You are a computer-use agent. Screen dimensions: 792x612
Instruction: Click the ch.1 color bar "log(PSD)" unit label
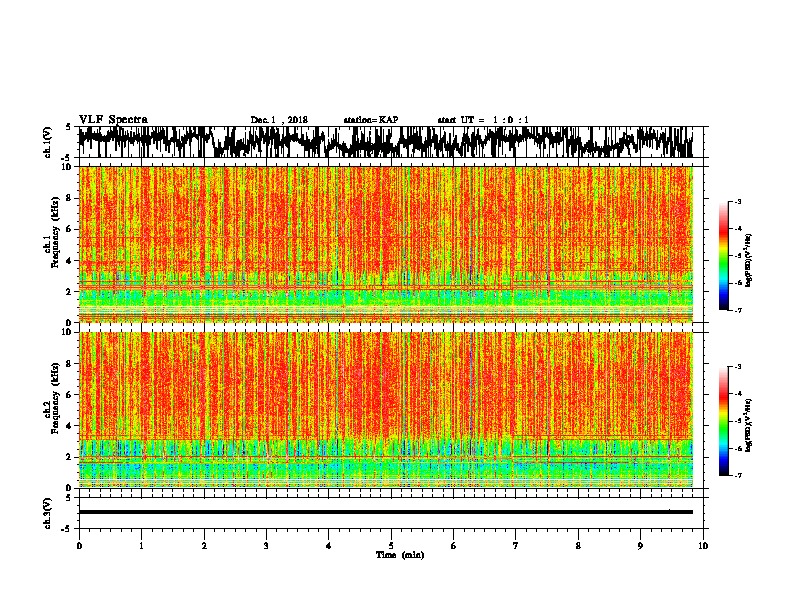tap(749, 261)
